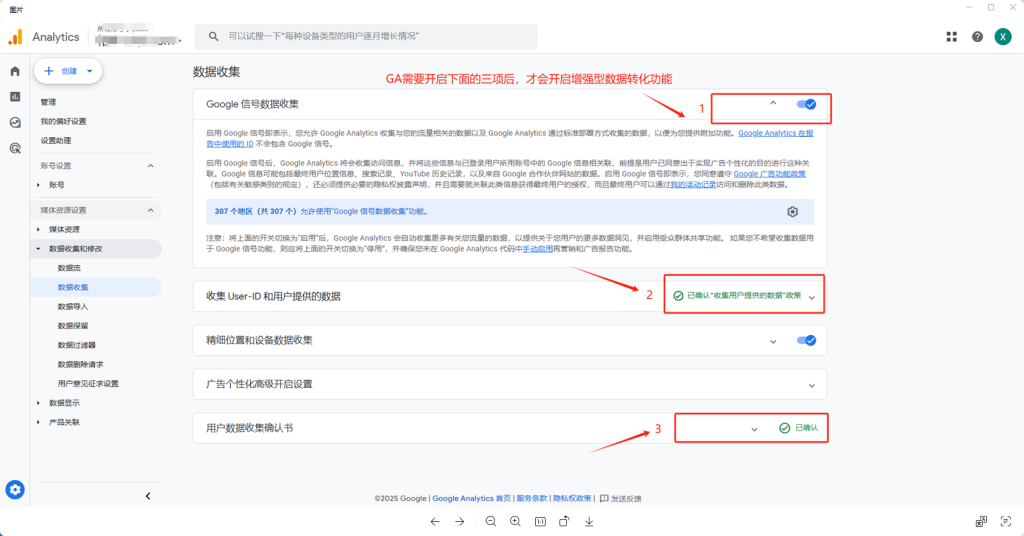Zoom in the image viewer
The height and width of the screenshot is (536, 1024).
click(515, 522)
